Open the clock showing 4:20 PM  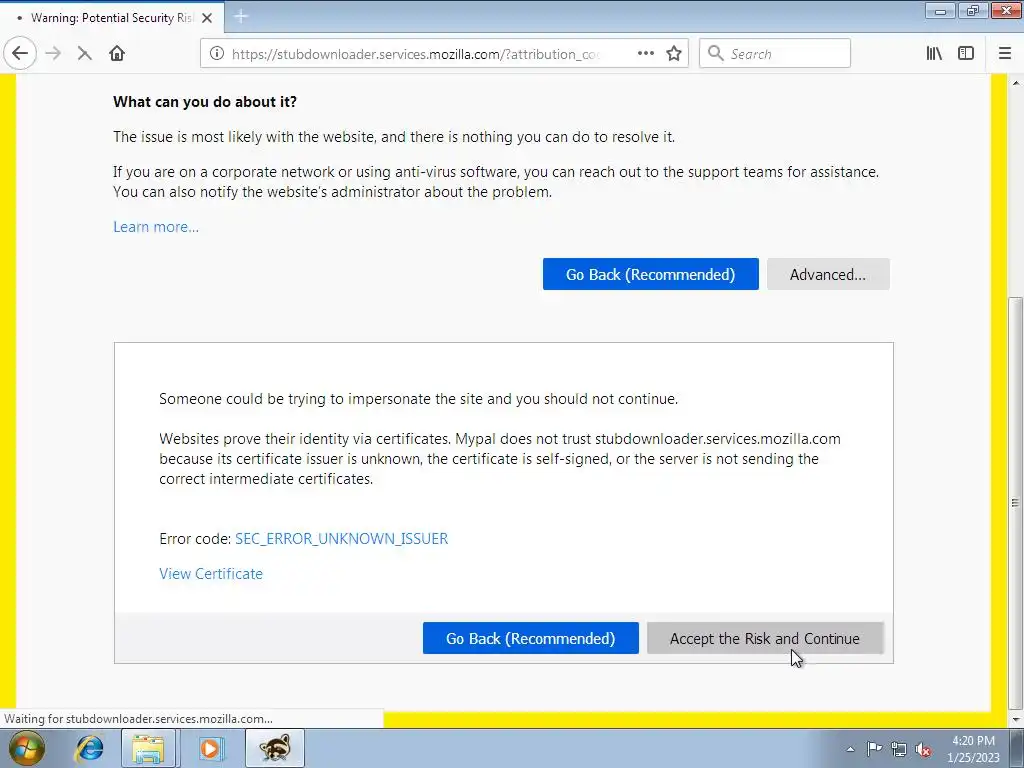pyautogui.click(x=973, y=748)
